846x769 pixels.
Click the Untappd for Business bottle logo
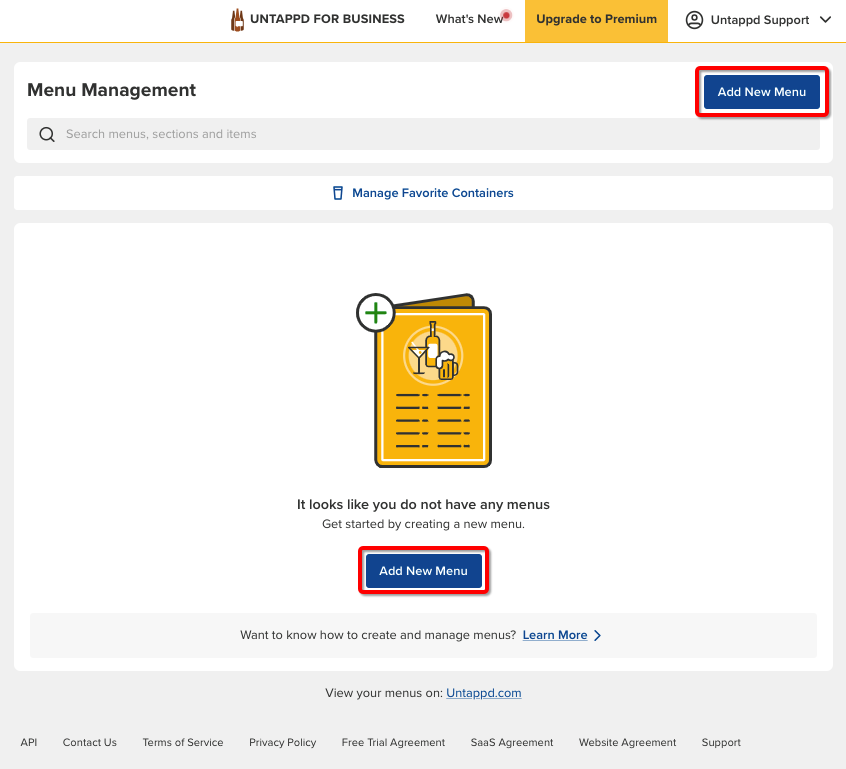click(237, 20)
